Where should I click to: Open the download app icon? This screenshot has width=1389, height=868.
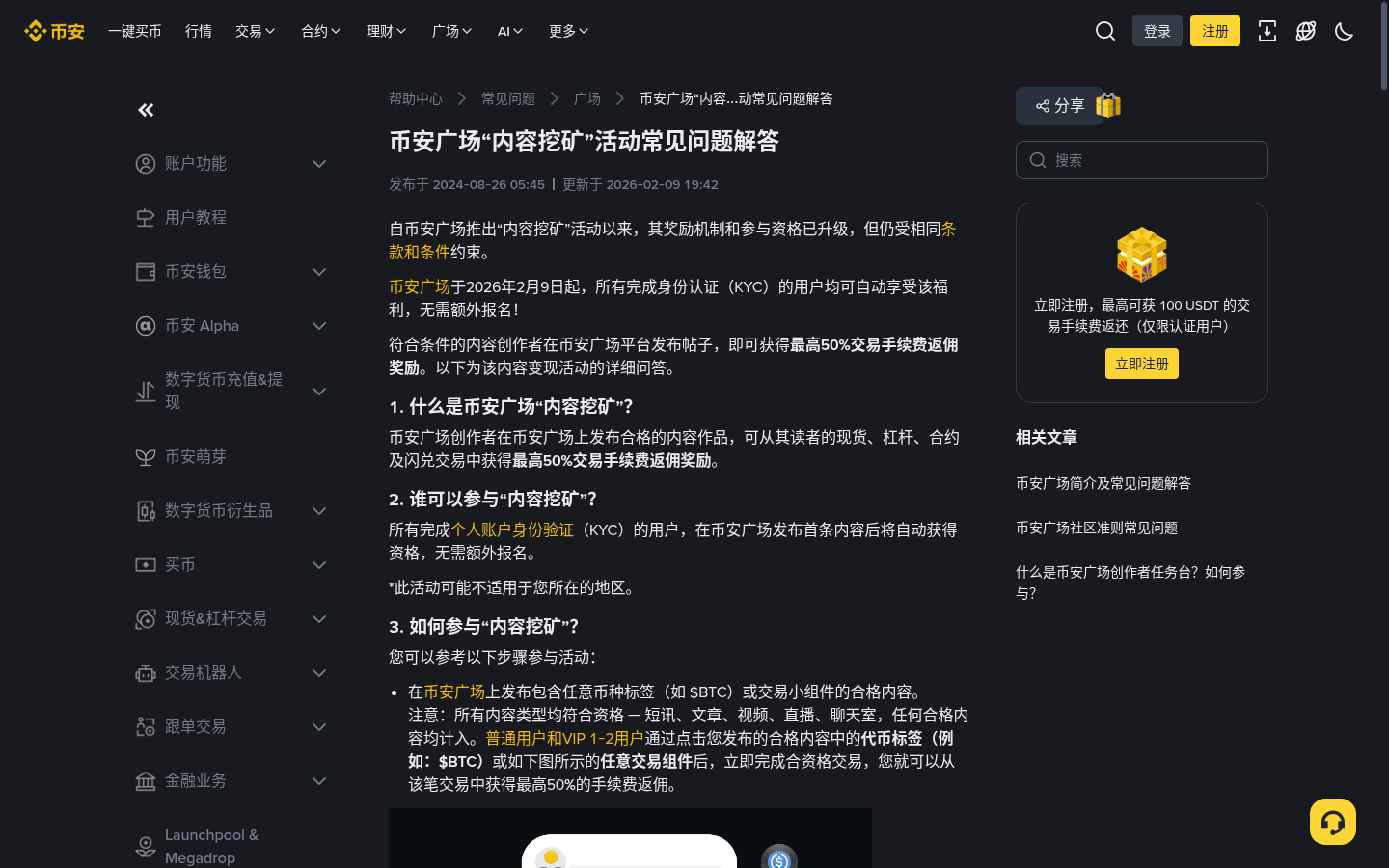tap(1267, 31)
